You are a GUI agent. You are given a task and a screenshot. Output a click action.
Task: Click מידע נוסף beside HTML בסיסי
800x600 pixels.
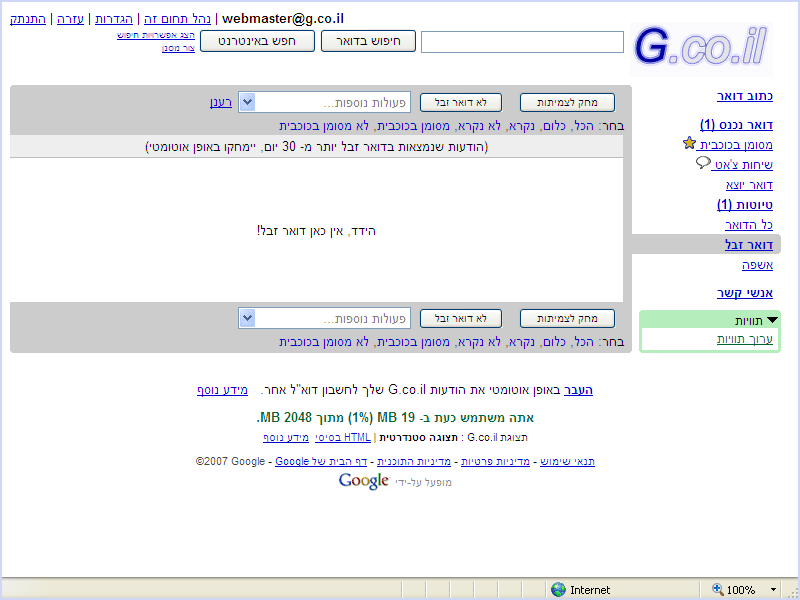[286, 437]
